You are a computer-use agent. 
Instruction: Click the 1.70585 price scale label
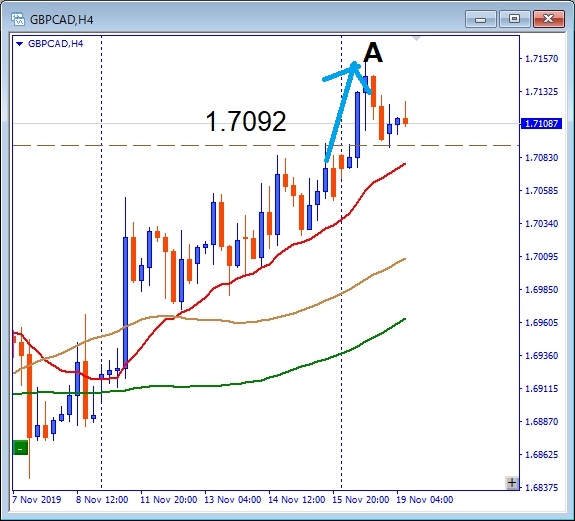click(x=542, y=191)
